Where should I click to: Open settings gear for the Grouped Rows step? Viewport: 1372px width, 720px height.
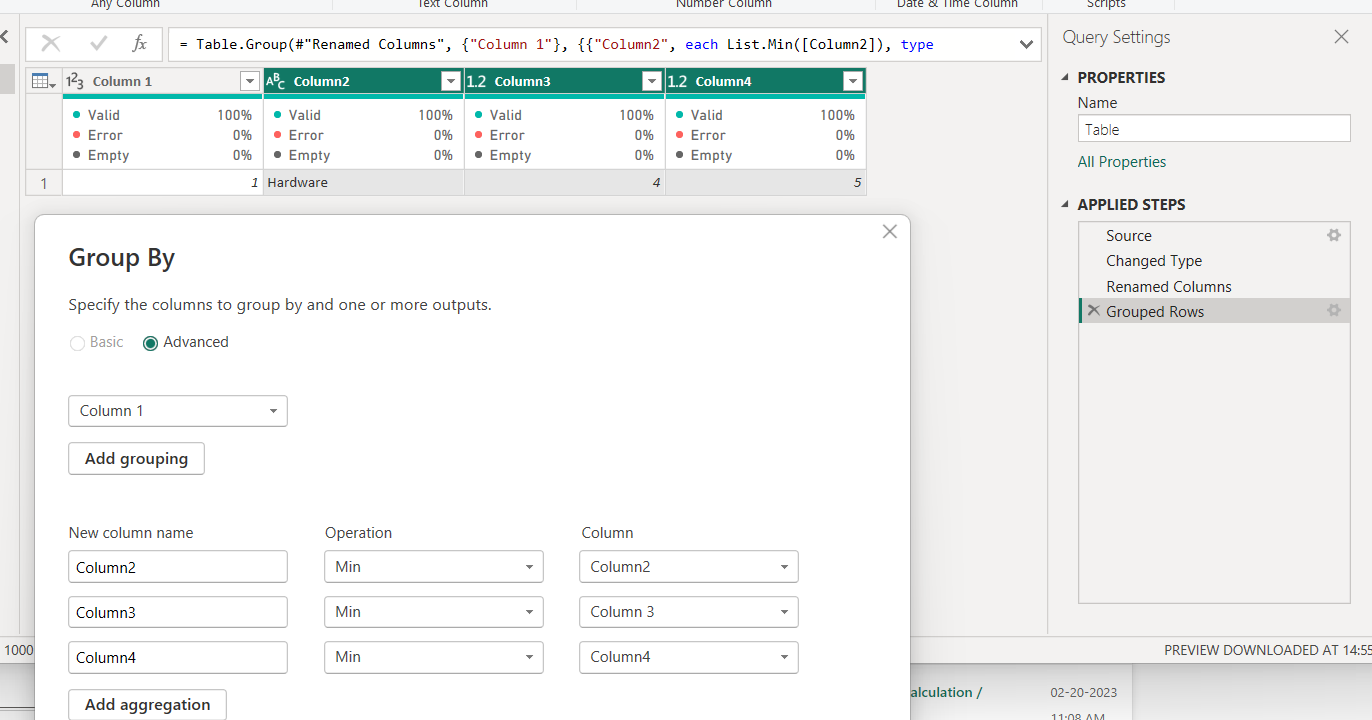click(1333, 311)
